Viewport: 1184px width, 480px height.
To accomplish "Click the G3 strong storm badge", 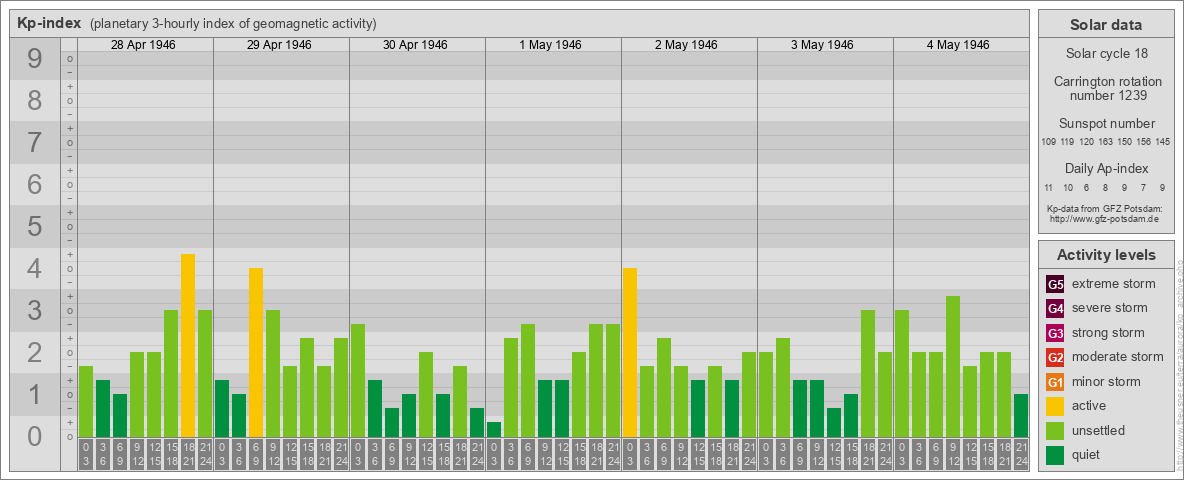I will coord(1056,333).
